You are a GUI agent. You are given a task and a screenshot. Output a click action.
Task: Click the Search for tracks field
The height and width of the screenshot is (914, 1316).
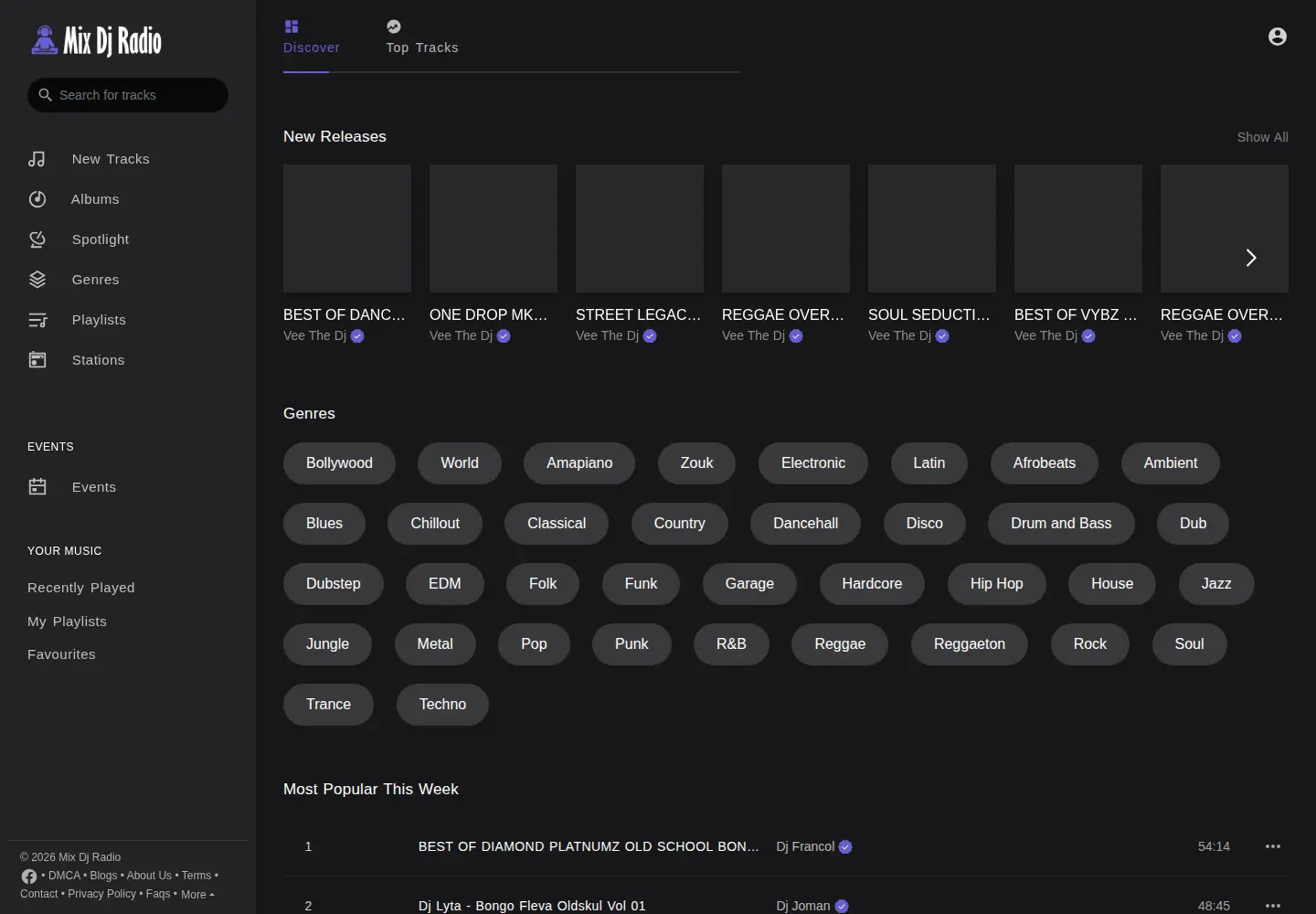point(128,95)
